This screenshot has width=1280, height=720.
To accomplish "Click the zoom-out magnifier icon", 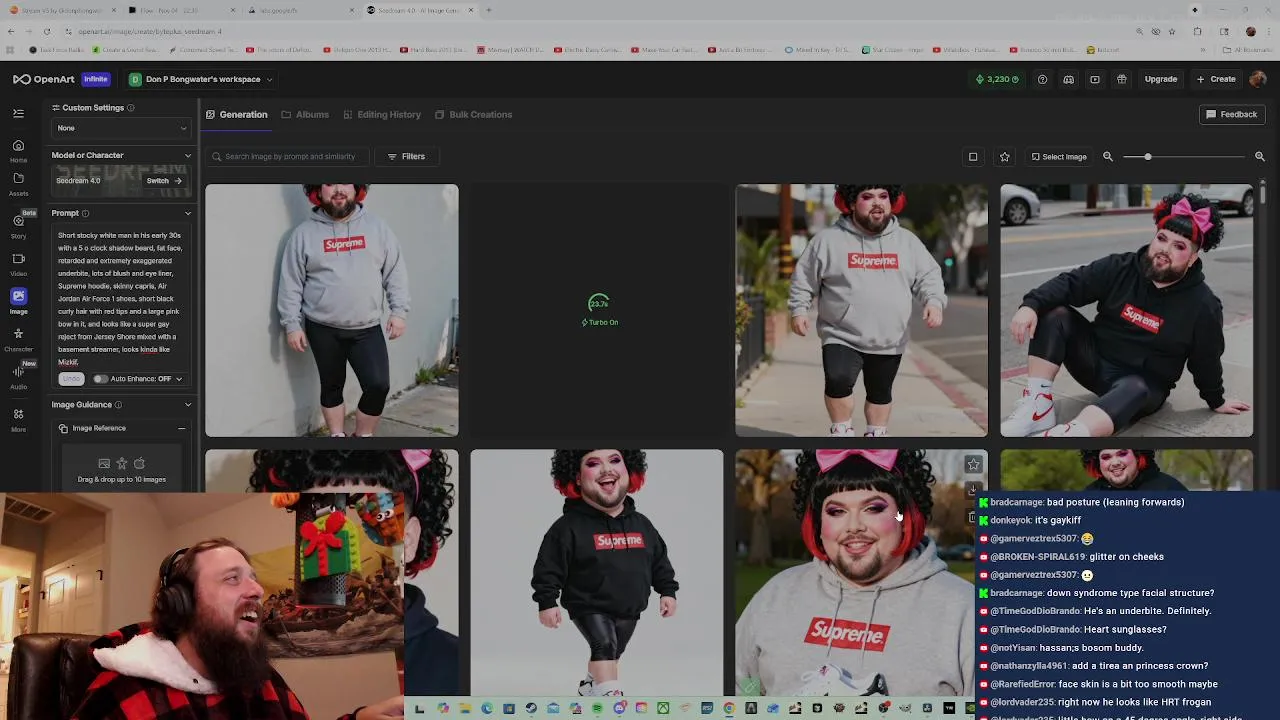I will tap(1108, 156).
